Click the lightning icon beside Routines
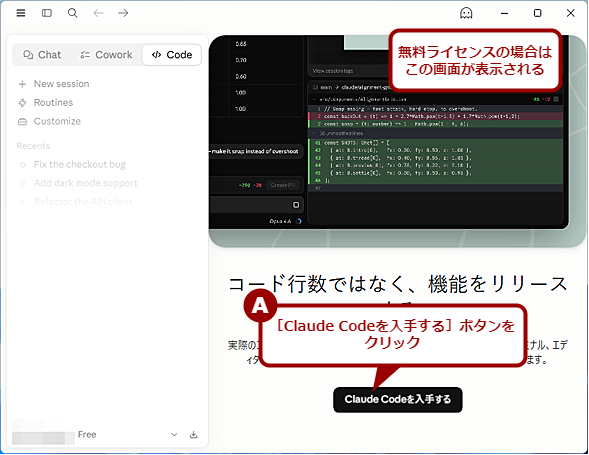This screenshot has height=455, width=589. 23,103
